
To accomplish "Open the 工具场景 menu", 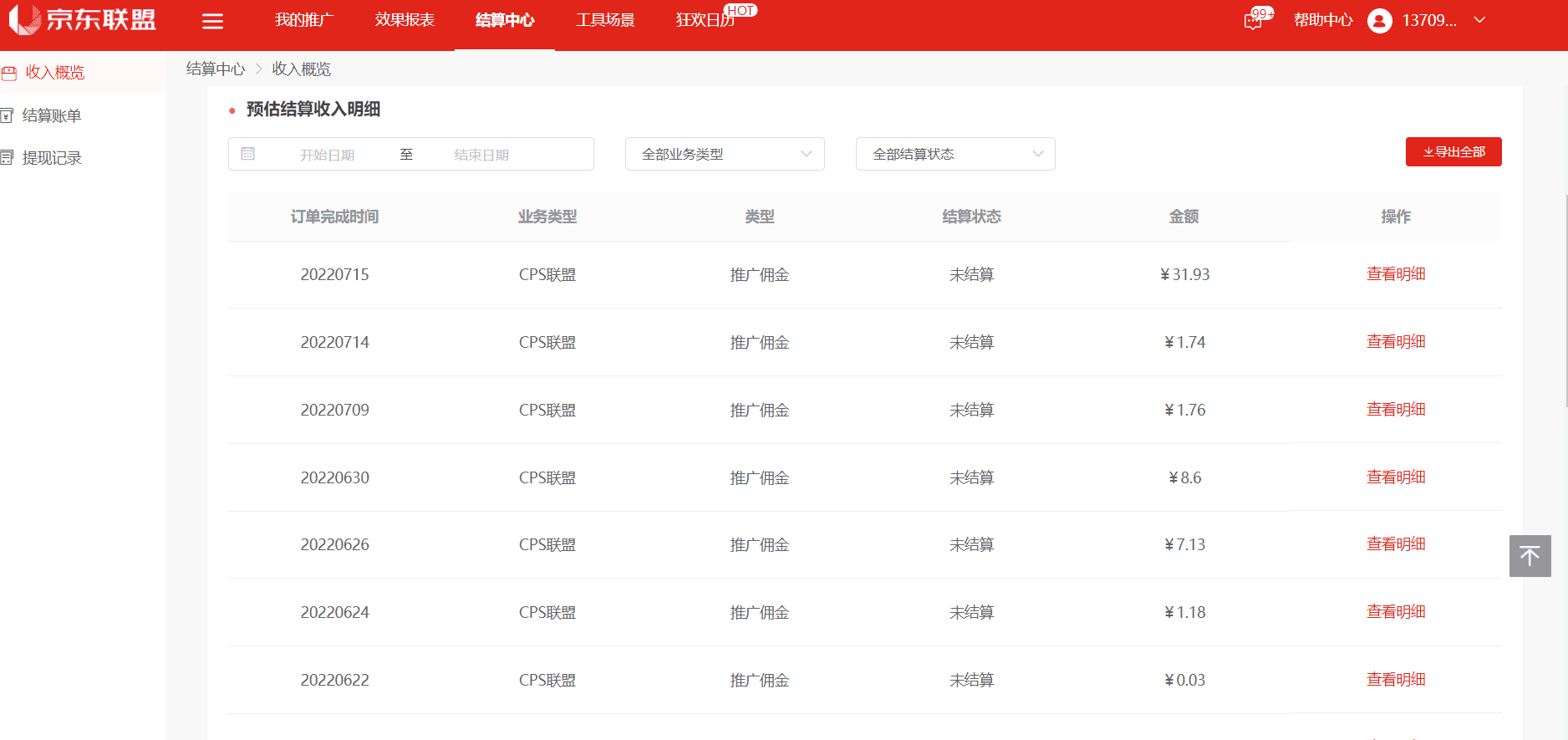I will [x=605, y=20].
